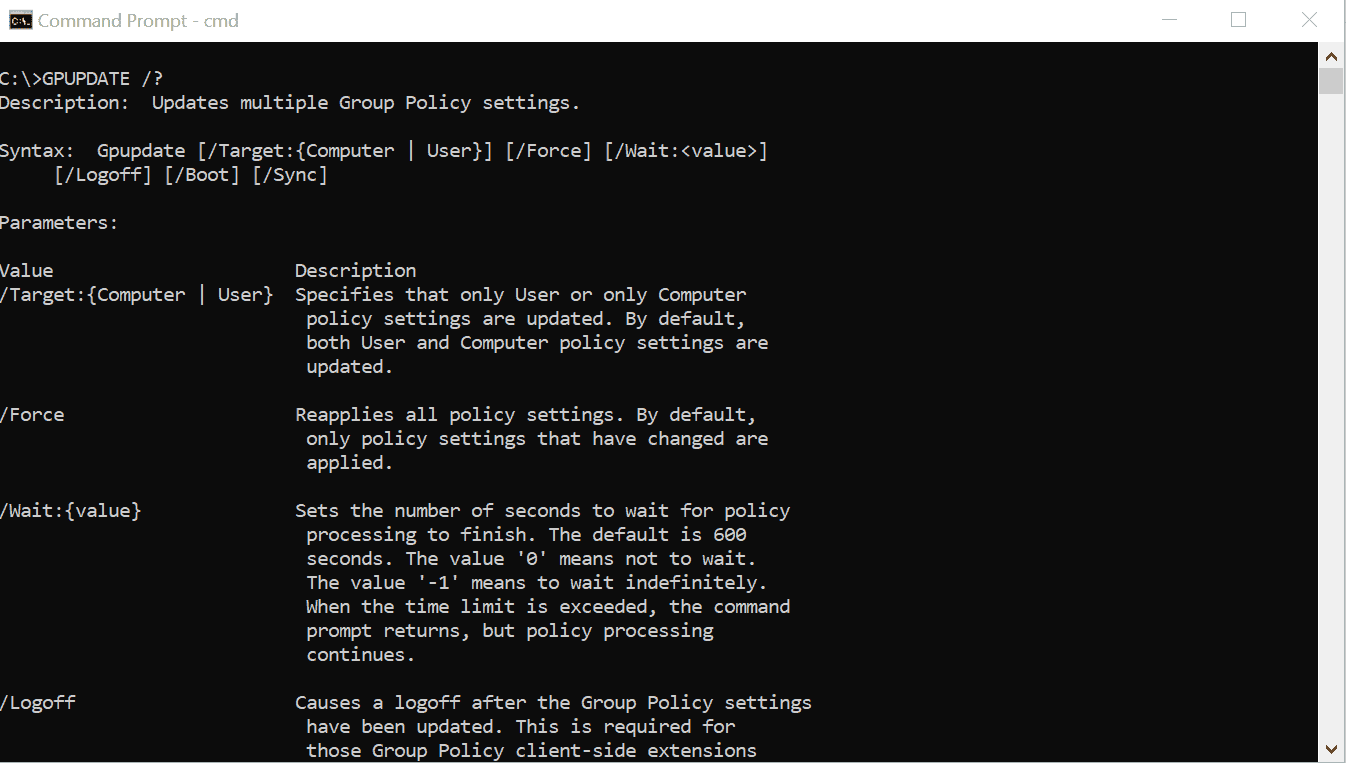The width and height of the screenshot is (1346, 763).
Task: Click the '/Force' parameter name
Action: pos(32,415)
